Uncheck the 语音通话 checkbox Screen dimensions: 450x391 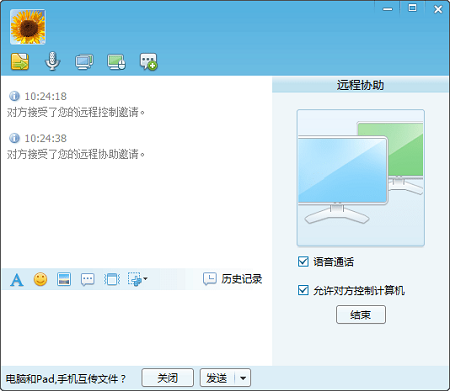click(303, 262)
